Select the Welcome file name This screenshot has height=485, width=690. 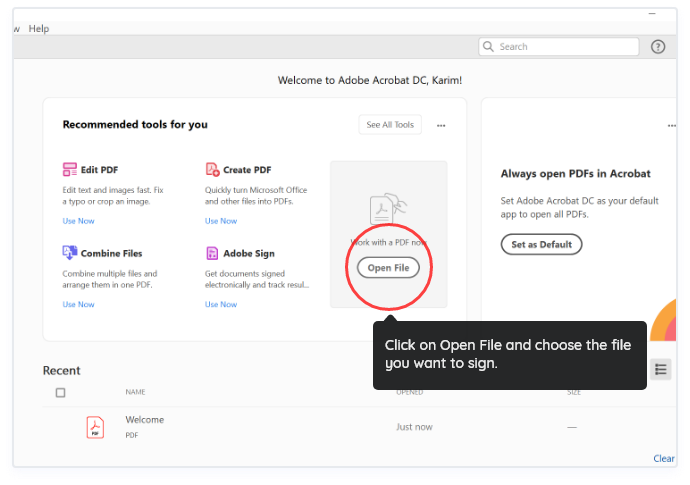pyautogui.click(x=144, y=419)
